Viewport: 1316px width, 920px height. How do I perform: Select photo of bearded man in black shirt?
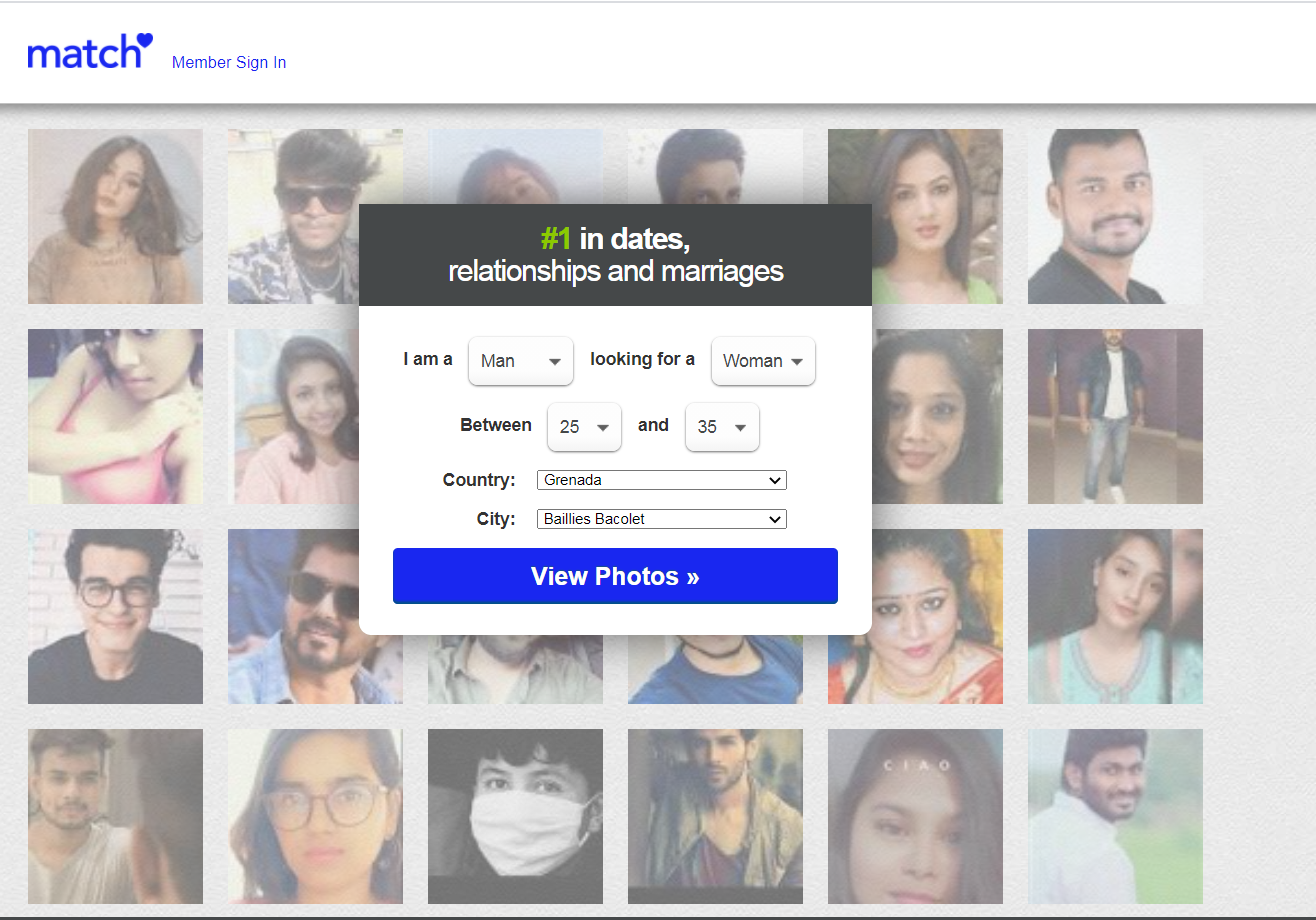coord(1115,216)
